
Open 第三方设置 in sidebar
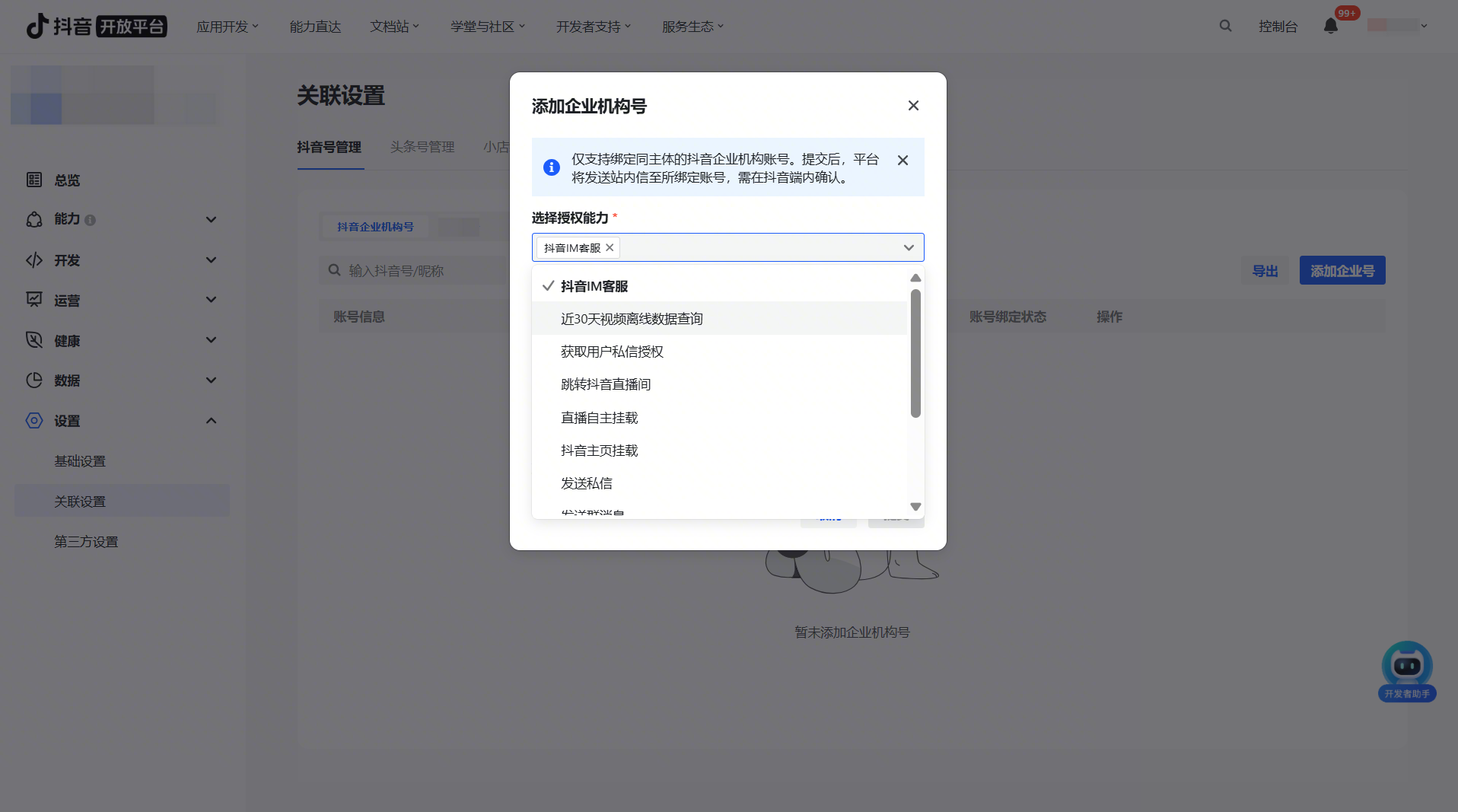(86, 542)
